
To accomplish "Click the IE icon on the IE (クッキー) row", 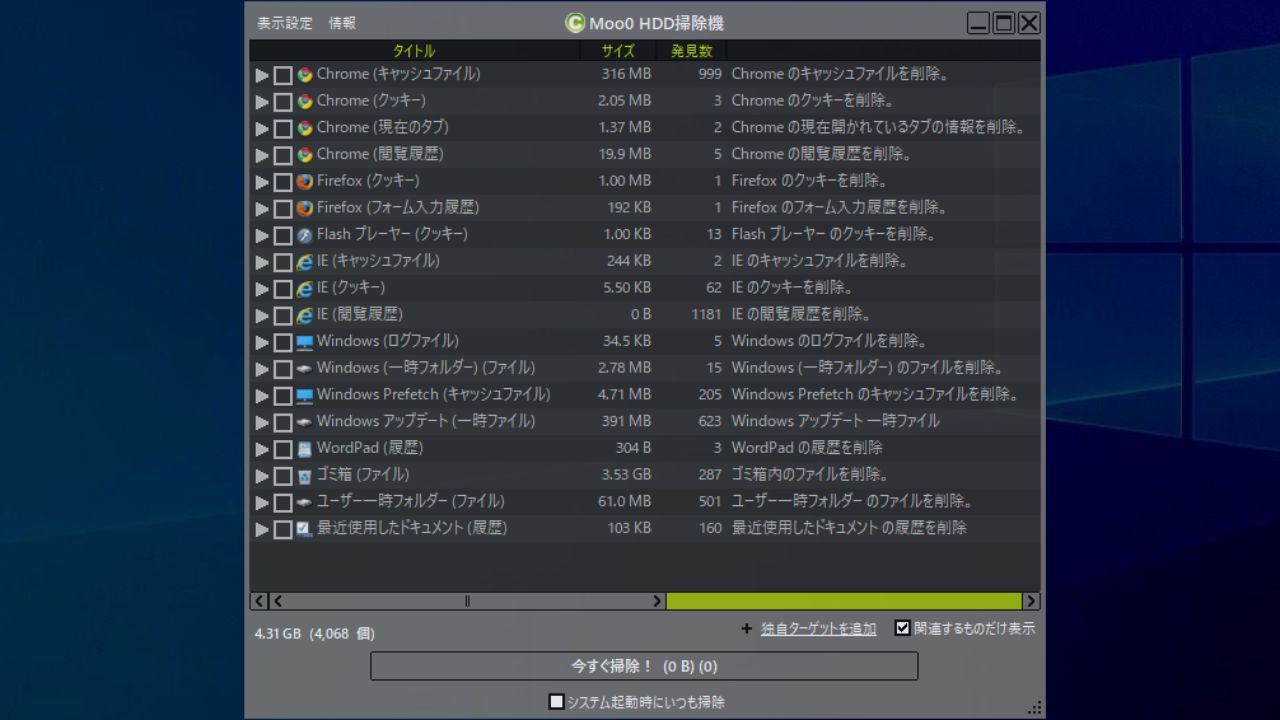I will click(x=305, y=288).
